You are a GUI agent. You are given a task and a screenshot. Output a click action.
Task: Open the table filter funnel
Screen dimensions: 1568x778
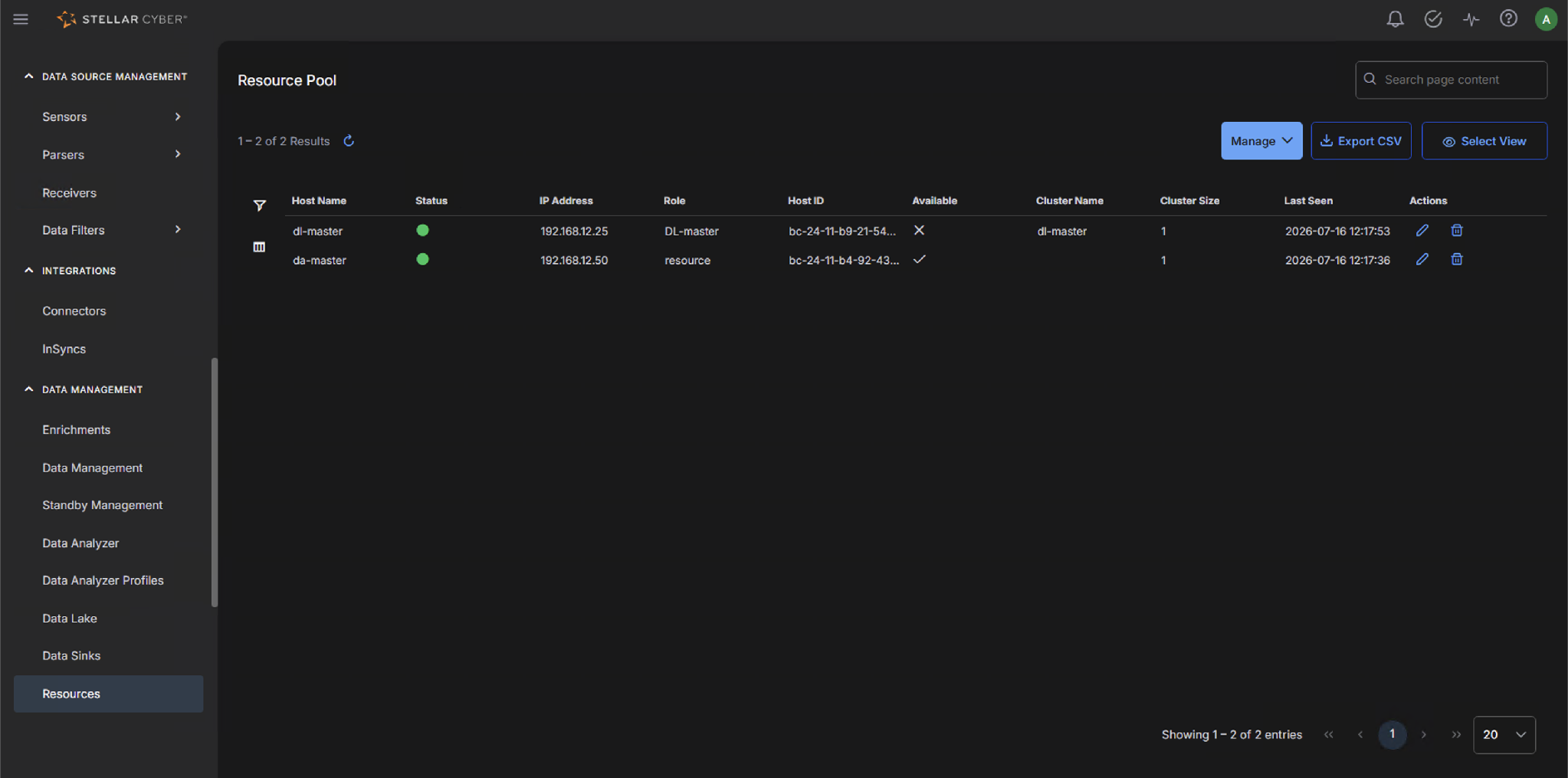pyautogui.click(x=260, y=205)
